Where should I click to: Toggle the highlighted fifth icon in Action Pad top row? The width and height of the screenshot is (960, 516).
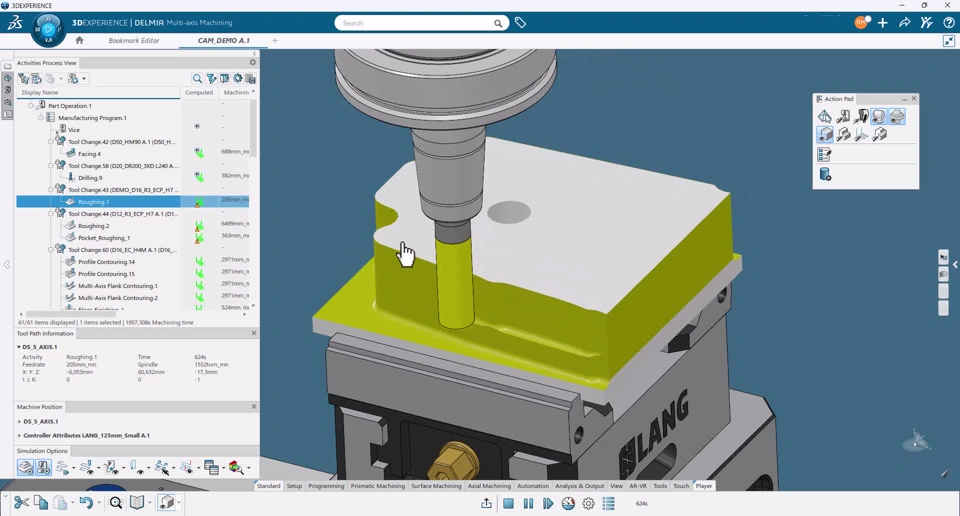pyautogui.click(x=897, y=116)
